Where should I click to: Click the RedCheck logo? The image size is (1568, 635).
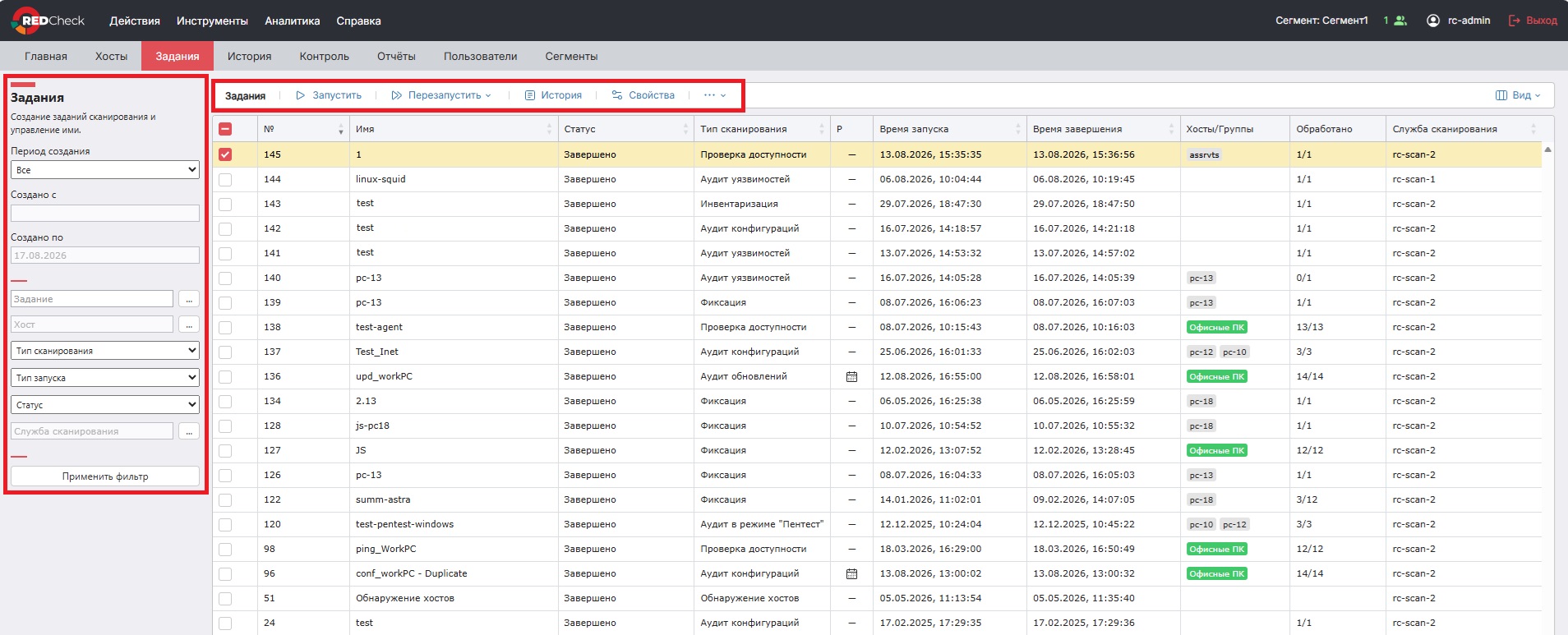click(48, 21)
